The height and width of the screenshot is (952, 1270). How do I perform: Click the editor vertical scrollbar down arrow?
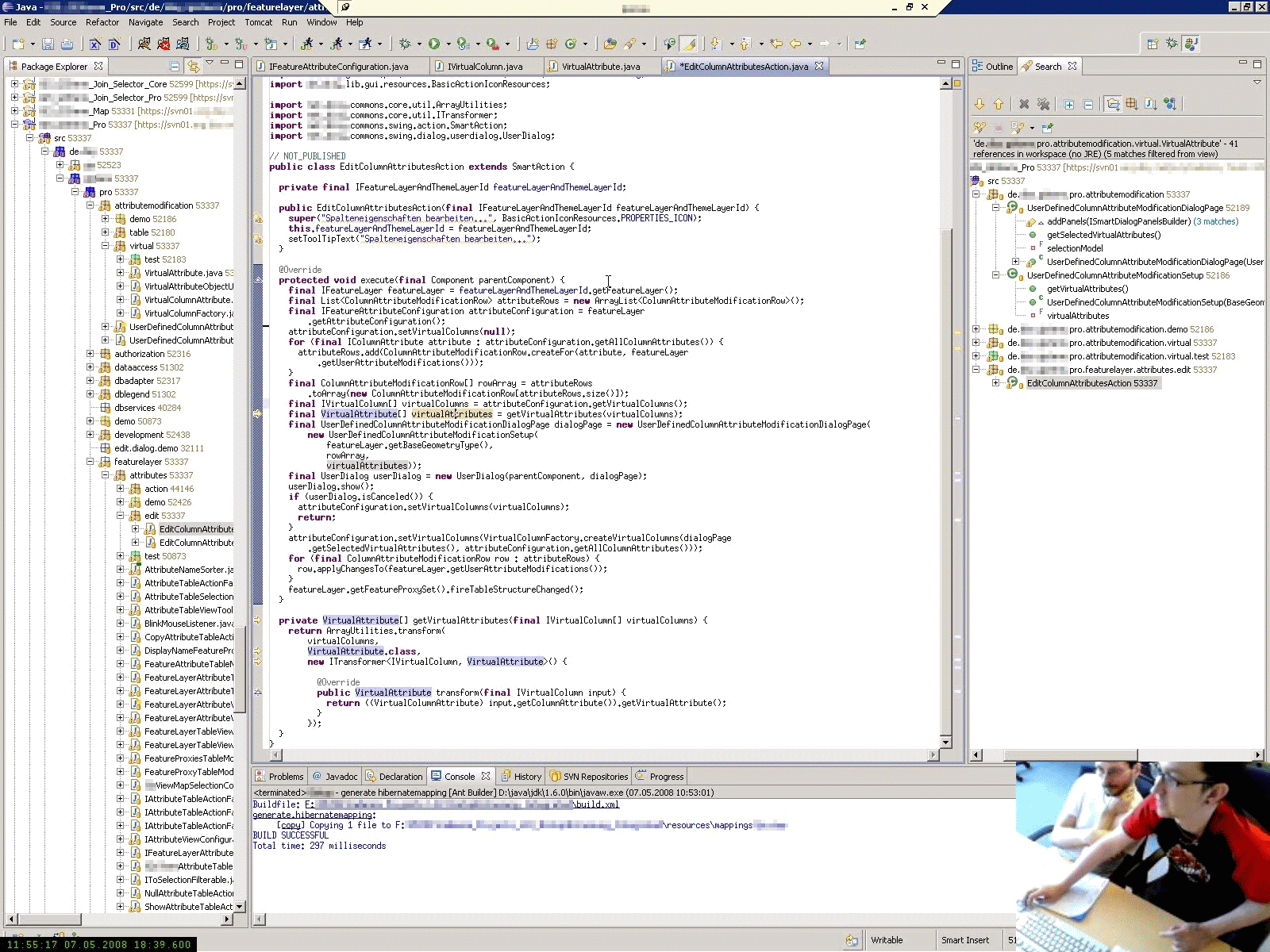pos(945,743)
